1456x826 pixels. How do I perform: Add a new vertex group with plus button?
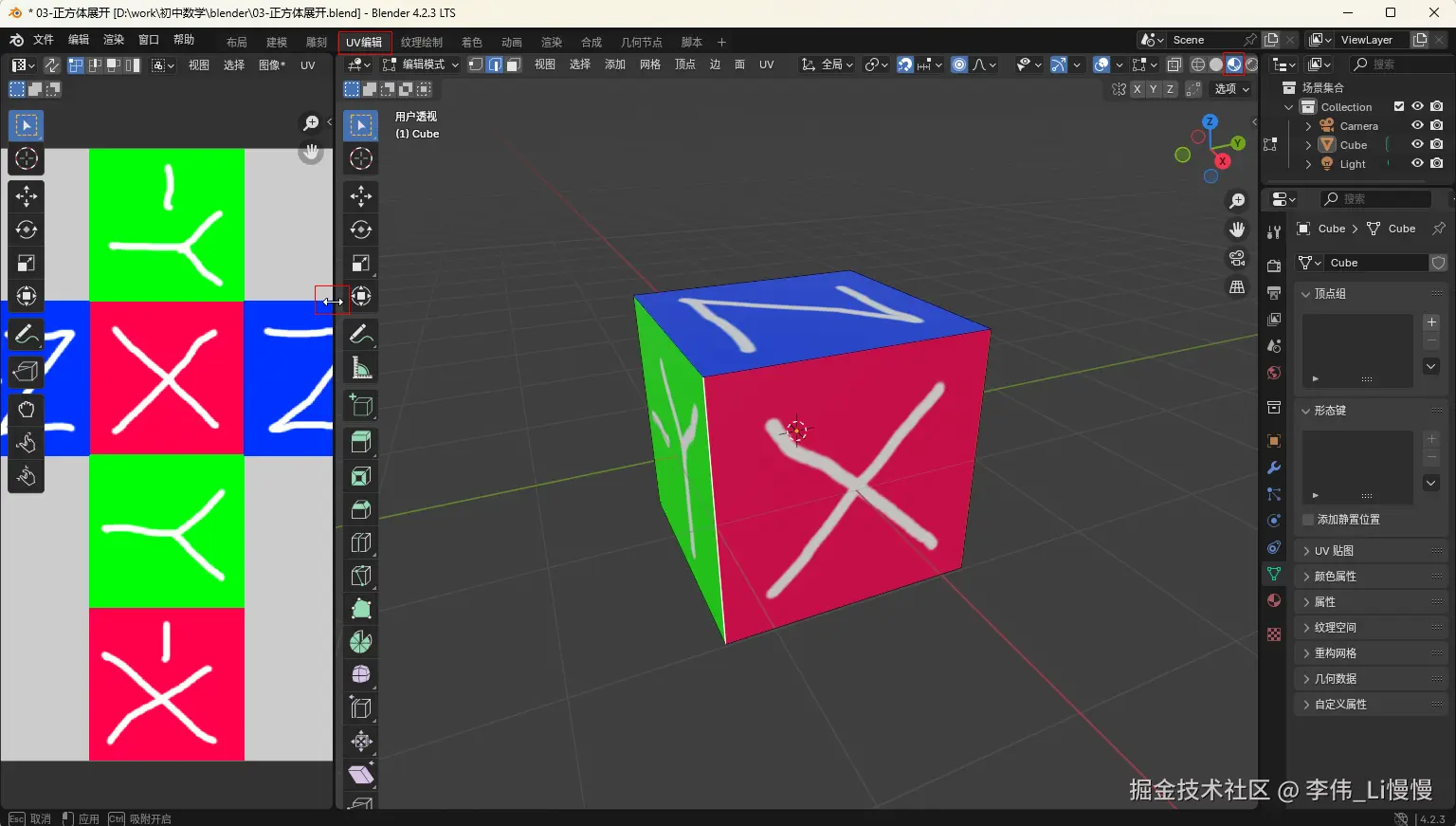tap(1431, 322)
